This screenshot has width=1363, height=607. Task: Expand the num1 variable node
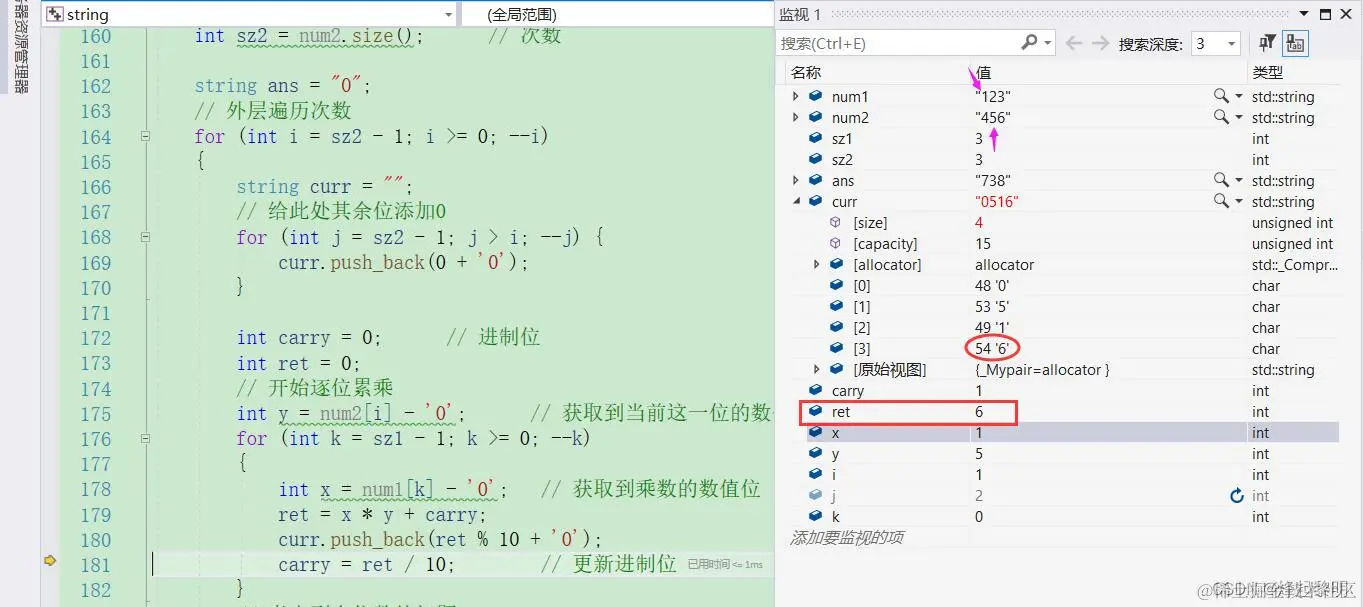pos(797,96)
